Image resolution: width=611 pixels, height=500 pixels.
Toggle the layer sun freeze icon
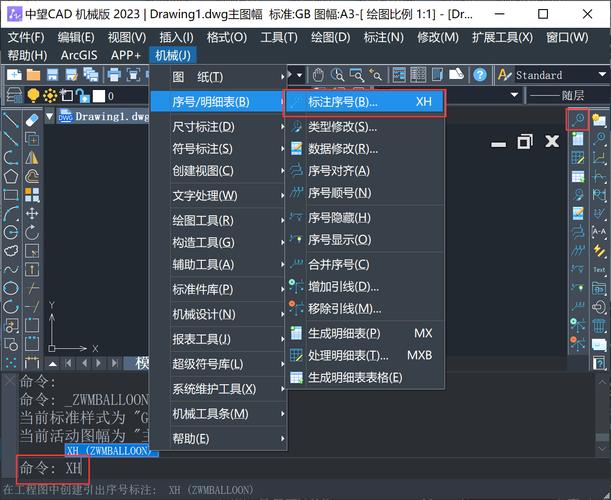tap(49, 95)
